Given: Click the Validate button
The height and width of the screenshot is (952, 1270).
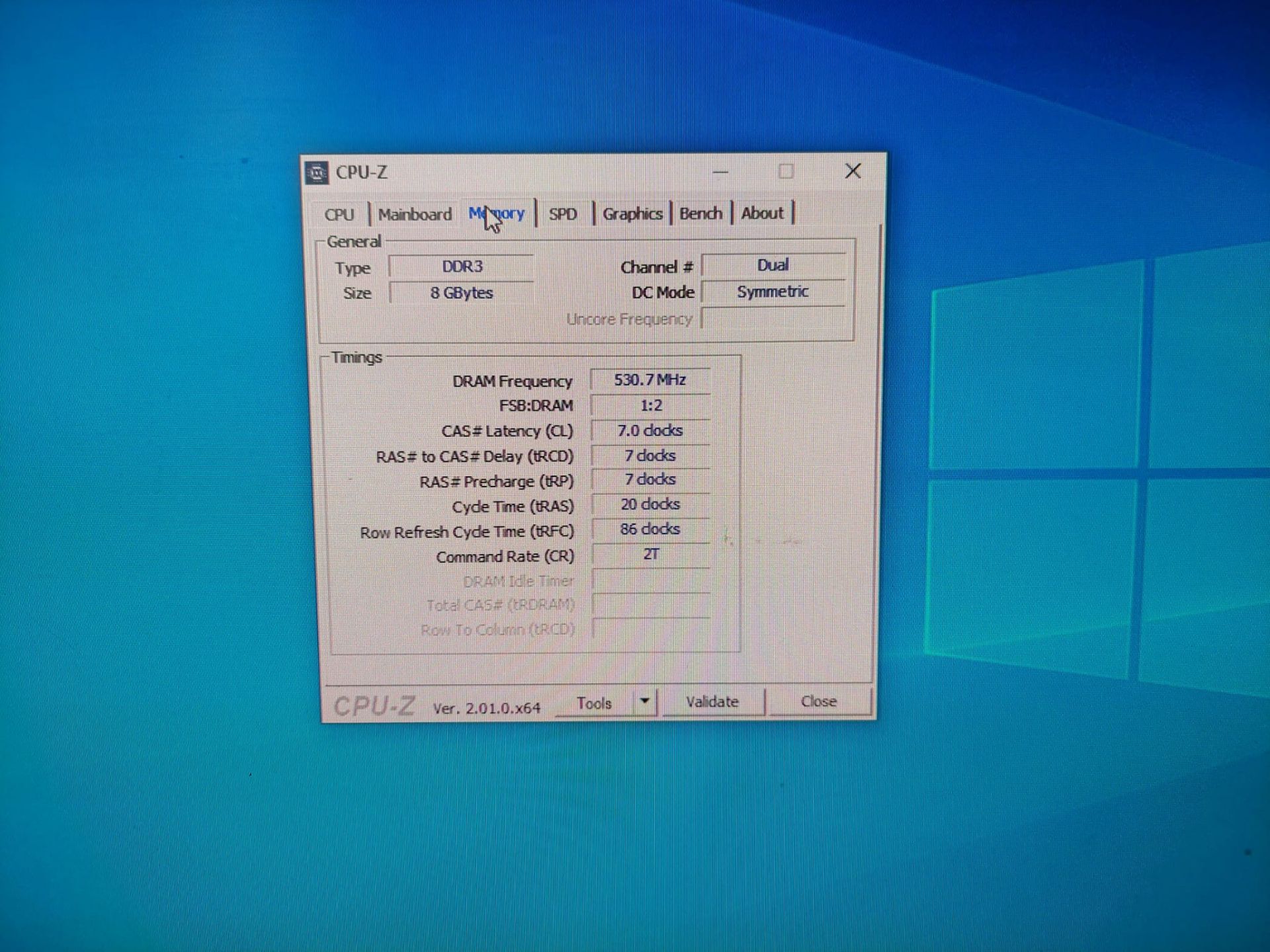Looking at the screenshot, I should 712,702.
